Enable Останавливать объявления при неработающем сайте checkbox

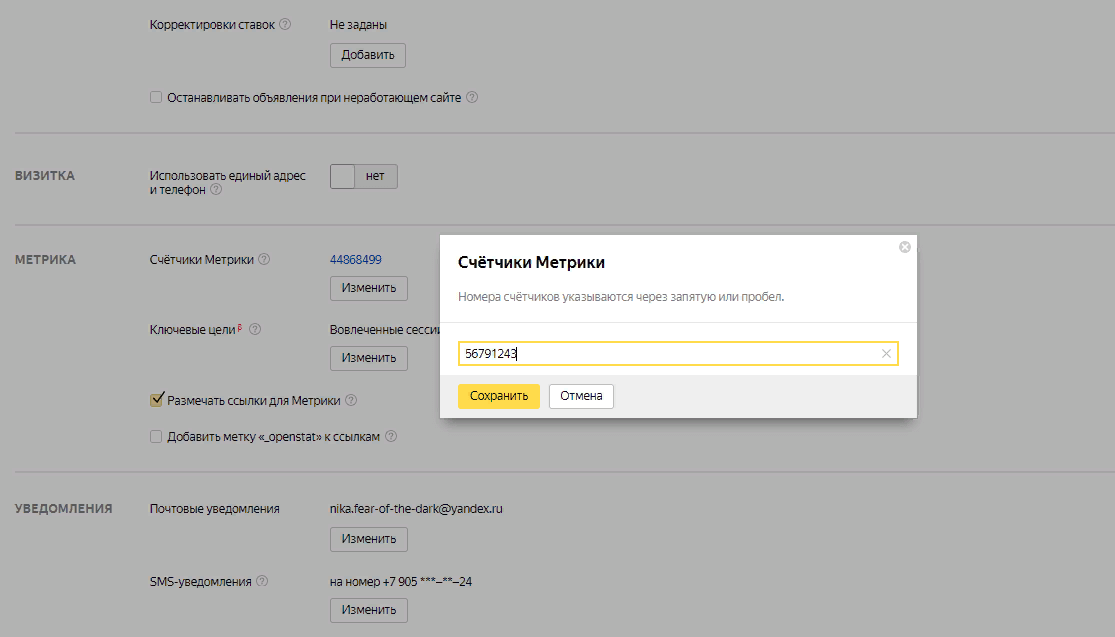click(x=156, y=98)
